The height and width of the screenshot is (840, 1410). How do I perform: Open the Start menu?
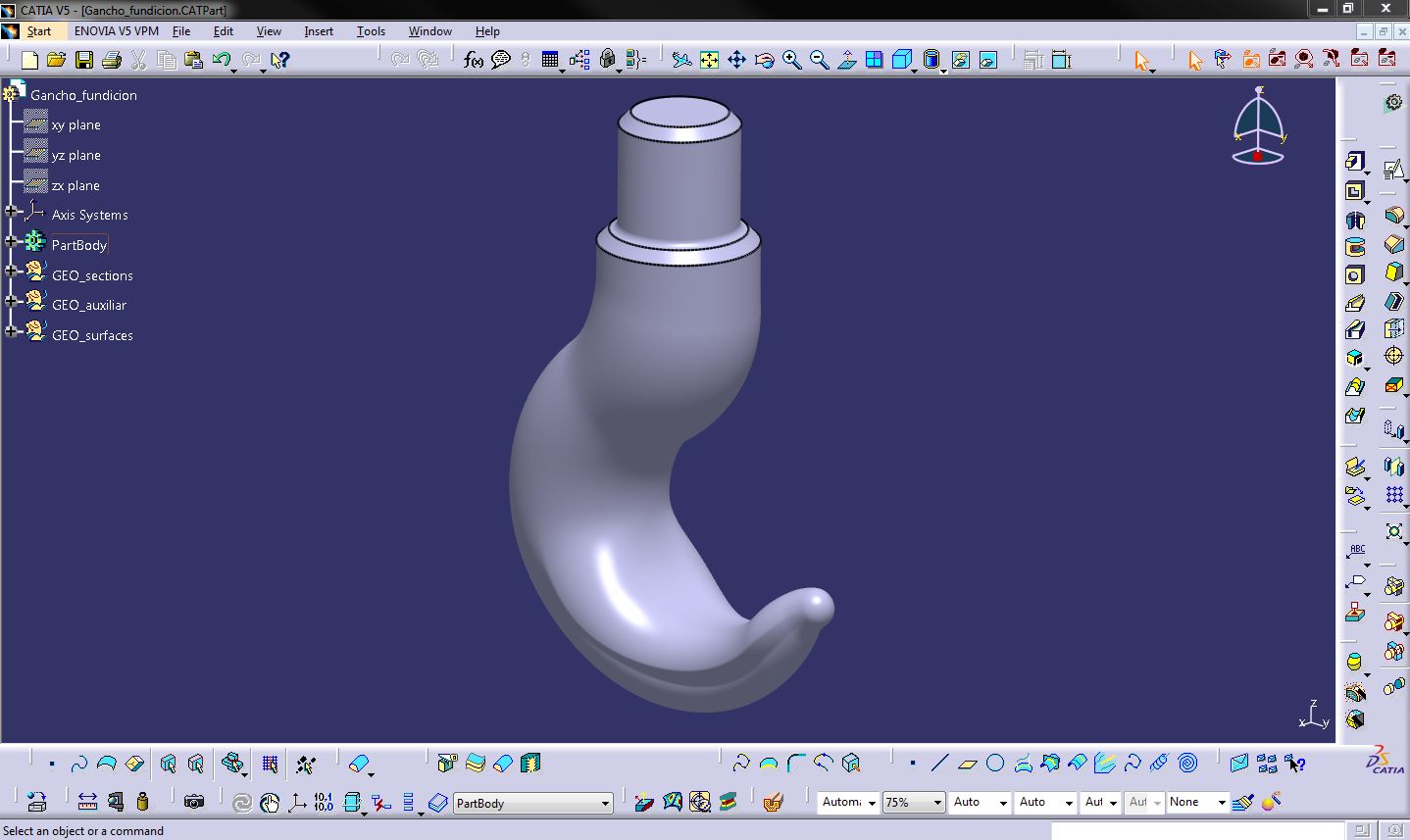tap(39, 31)
